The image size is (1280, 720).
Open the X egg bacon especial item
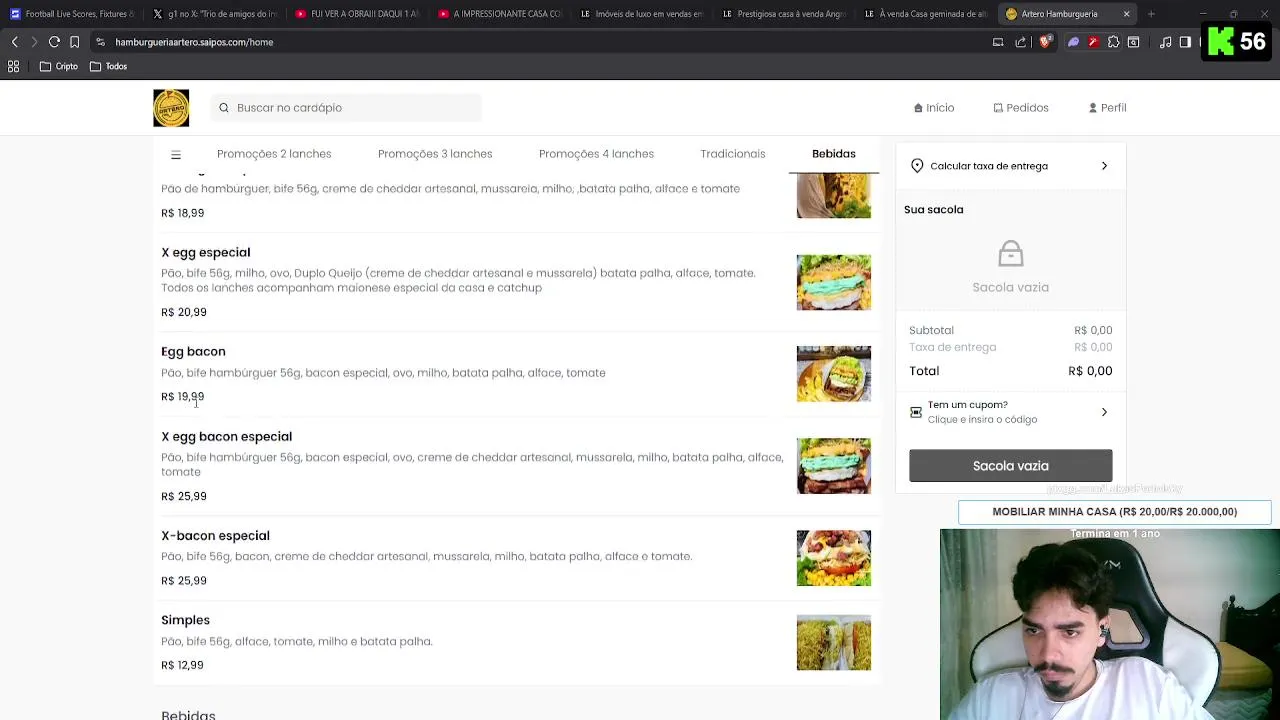[516, 466]
